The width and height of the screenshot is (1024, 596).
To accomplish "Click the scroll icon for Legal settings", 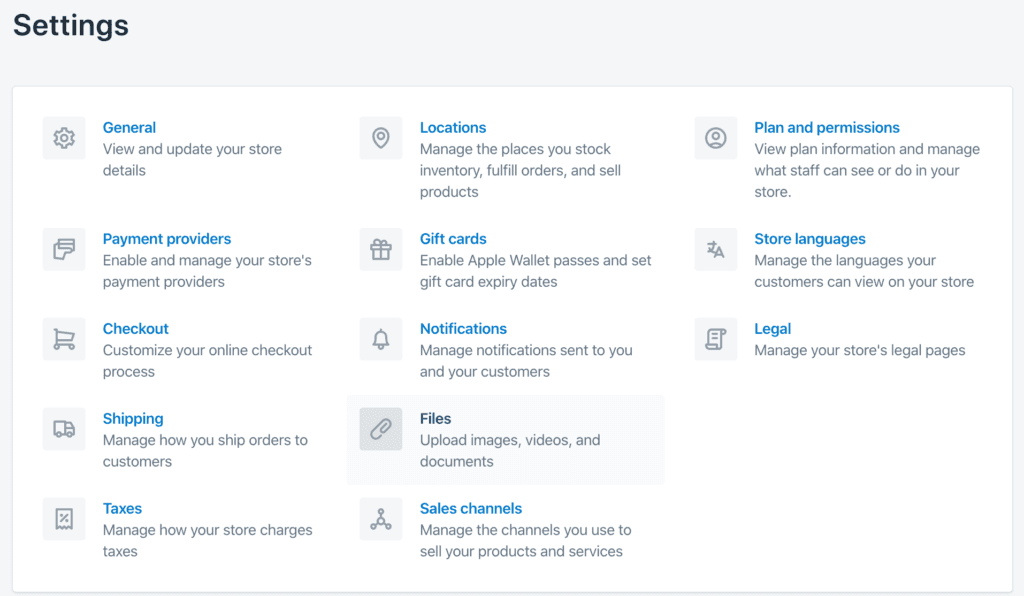I will [x=716, y=339].
